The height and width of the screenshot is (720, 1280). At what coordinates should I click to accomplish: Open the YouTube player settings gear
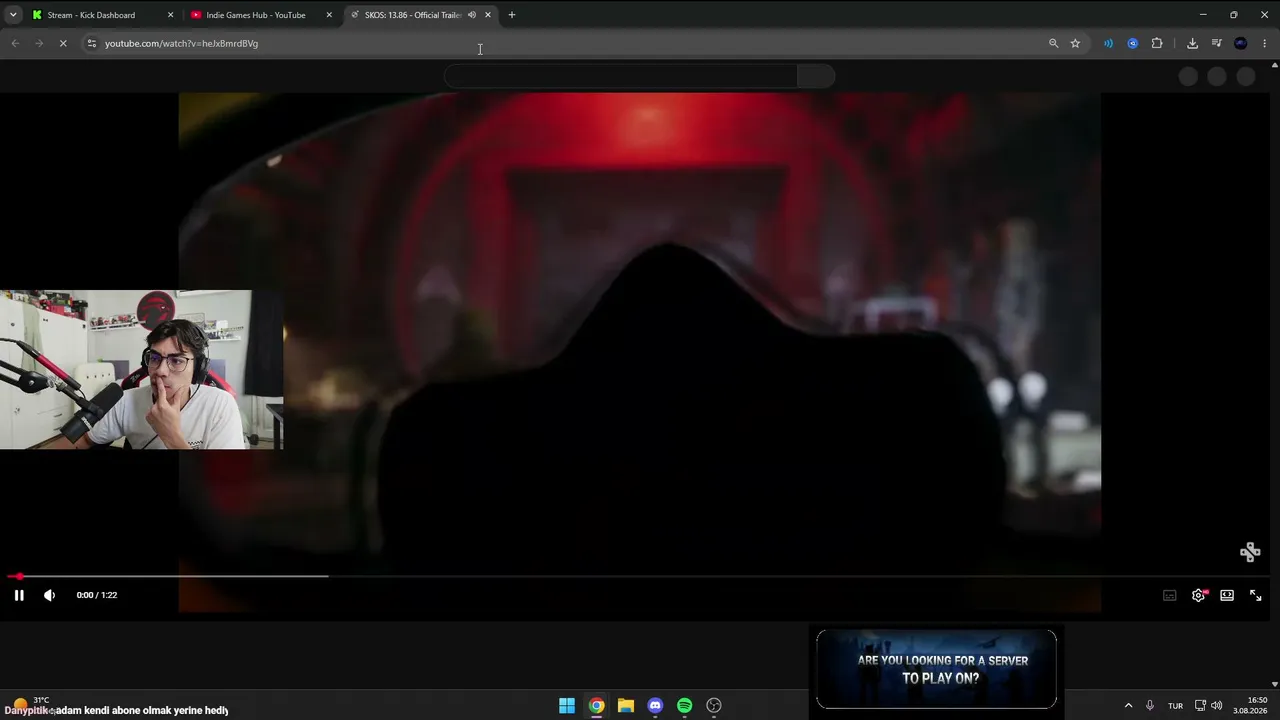[x=1198, y=595]
